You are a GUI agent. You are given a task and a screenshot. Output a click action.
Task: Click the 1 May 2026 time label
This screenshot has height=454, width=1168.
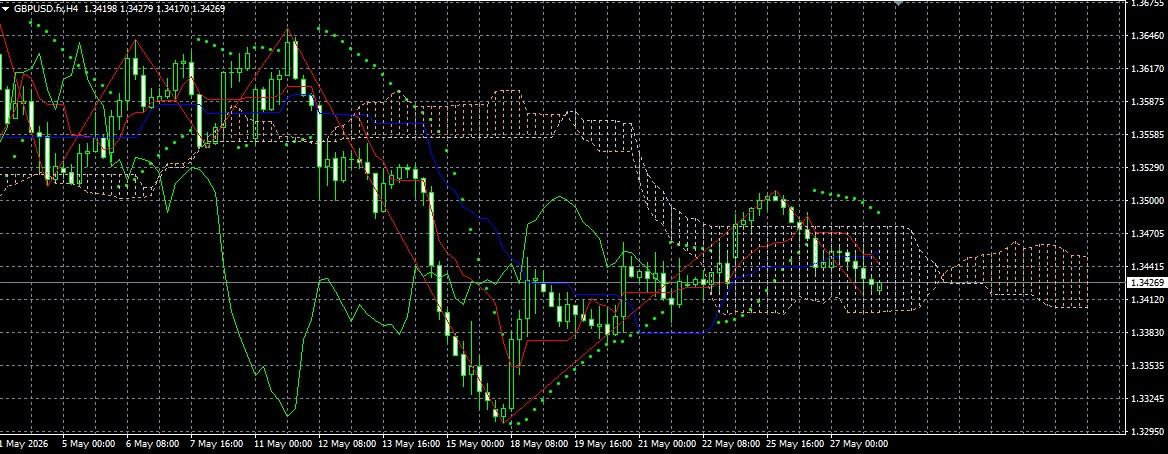(22, 444)
